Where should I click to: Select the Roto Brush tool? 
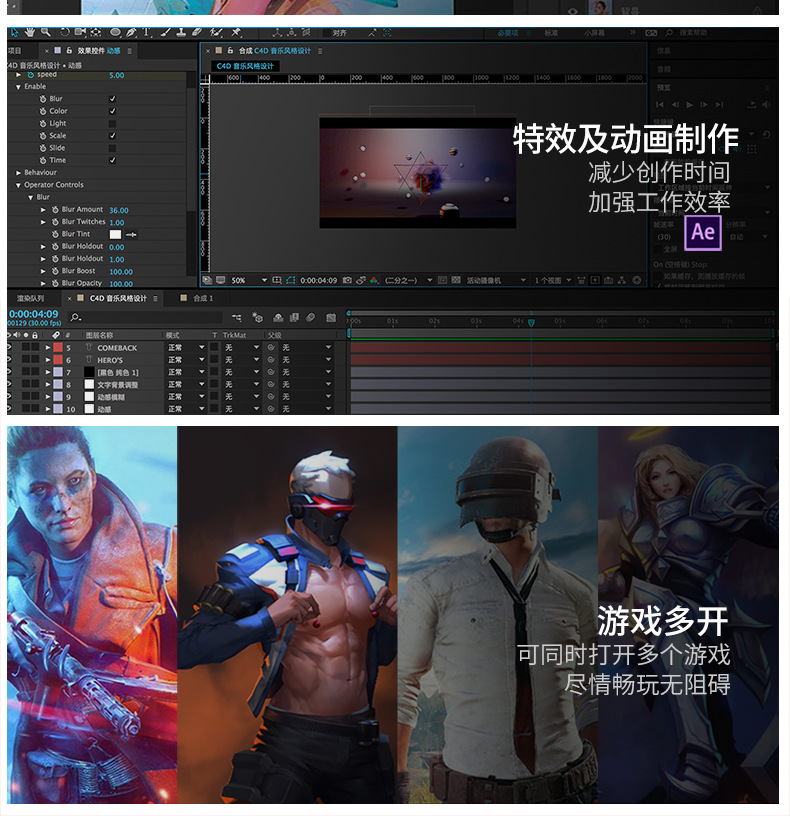216,32
